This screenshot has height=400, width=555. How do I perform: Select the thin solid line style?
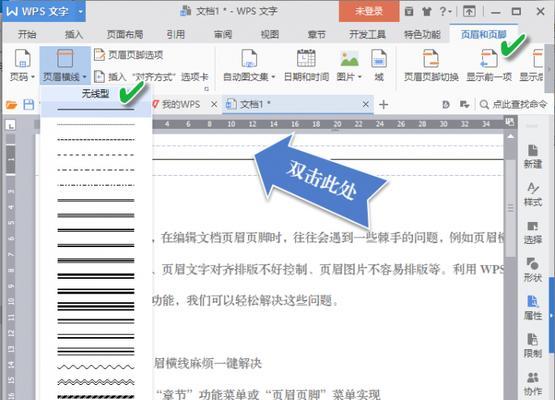click(96, 109)
